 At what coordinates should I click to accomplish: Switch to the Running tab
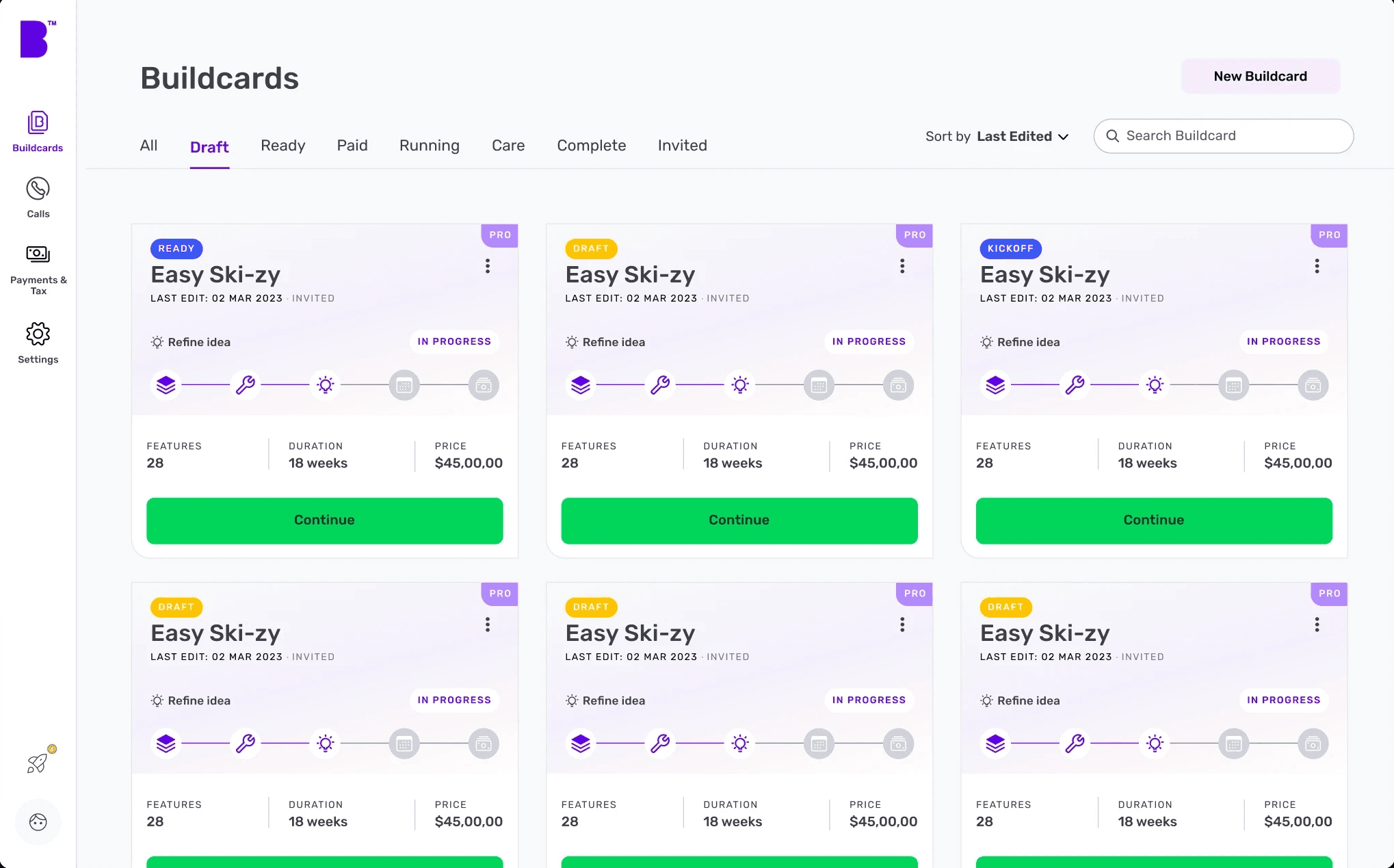429,146
